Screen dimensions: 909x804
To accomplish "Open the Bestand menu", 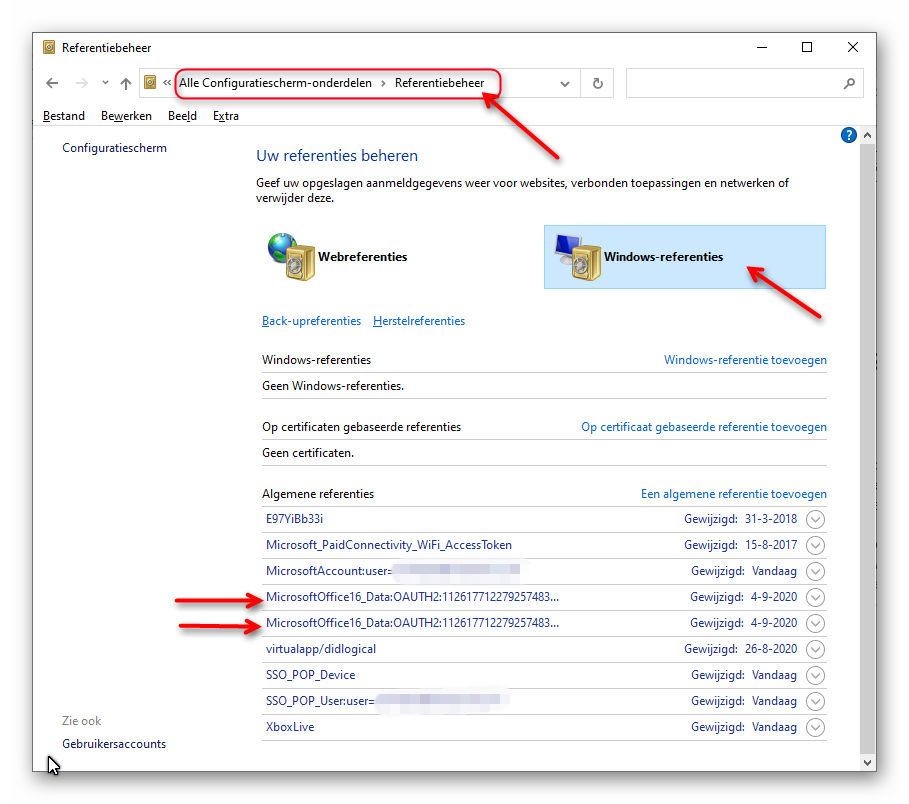I will click(x=64, y=116).
